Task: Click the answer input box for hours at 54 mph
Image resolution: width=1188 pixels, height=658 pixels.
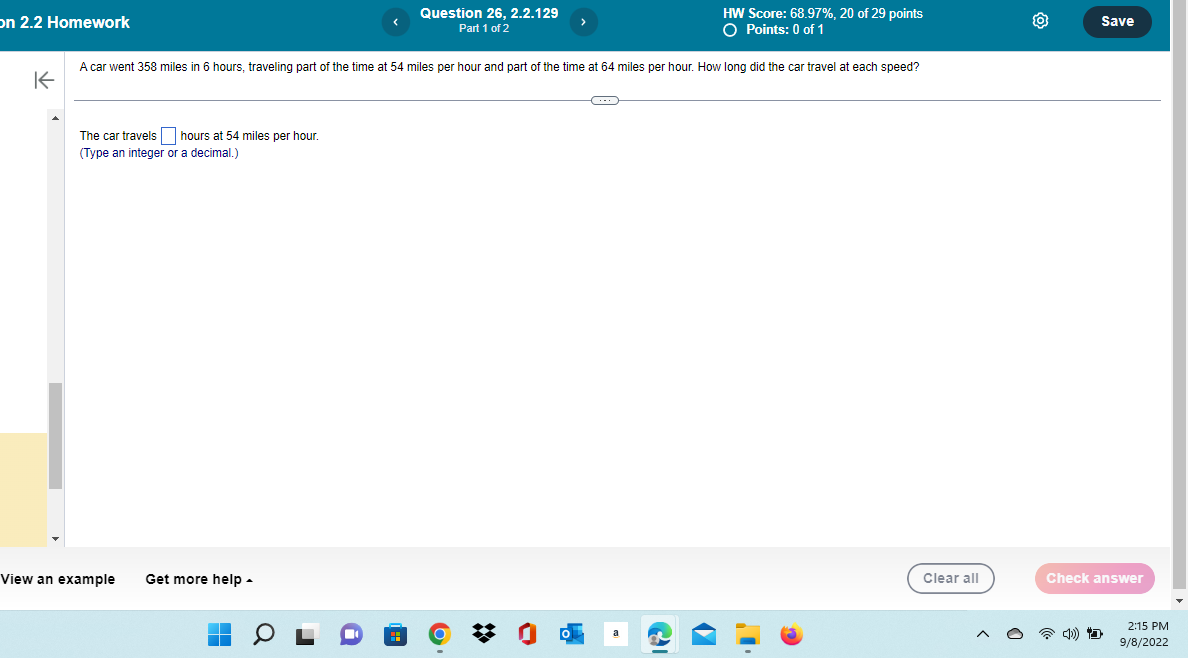Action: coord(168,135)
